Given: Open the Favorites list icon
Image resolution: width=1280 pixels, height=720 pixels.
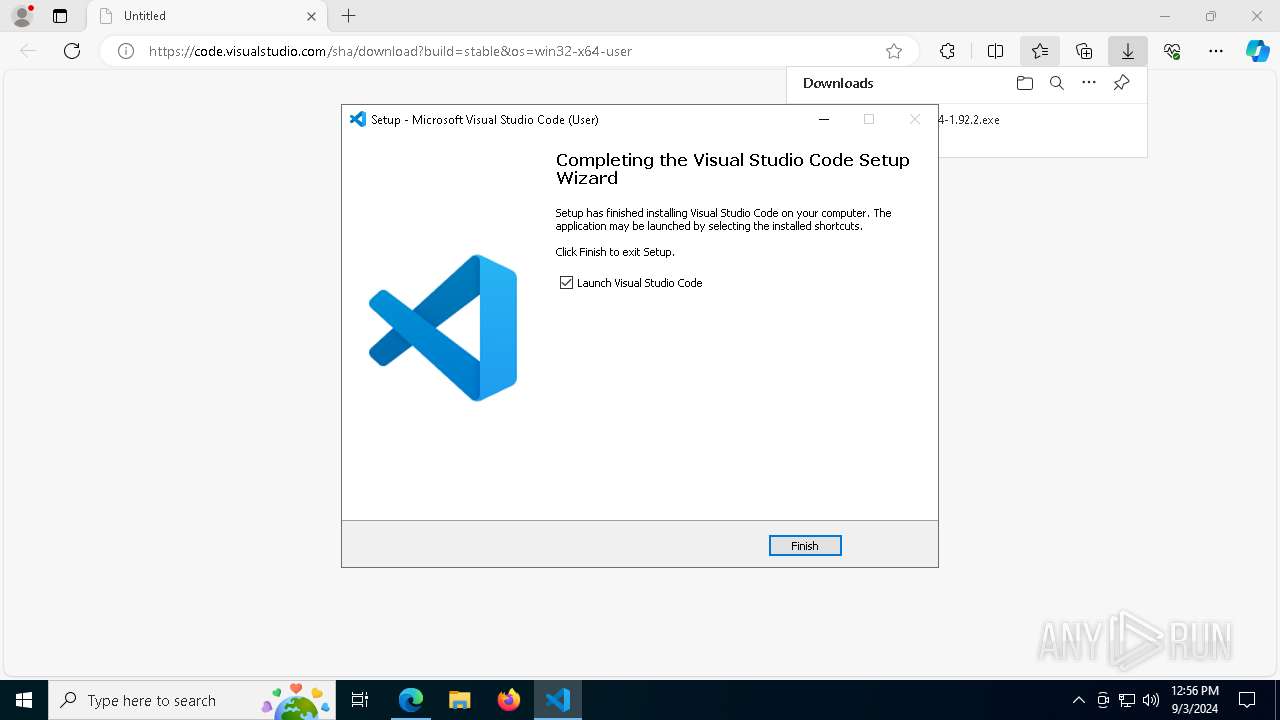Looking at the screenshot, I should pyautogui.click(x=1040, y=51).
